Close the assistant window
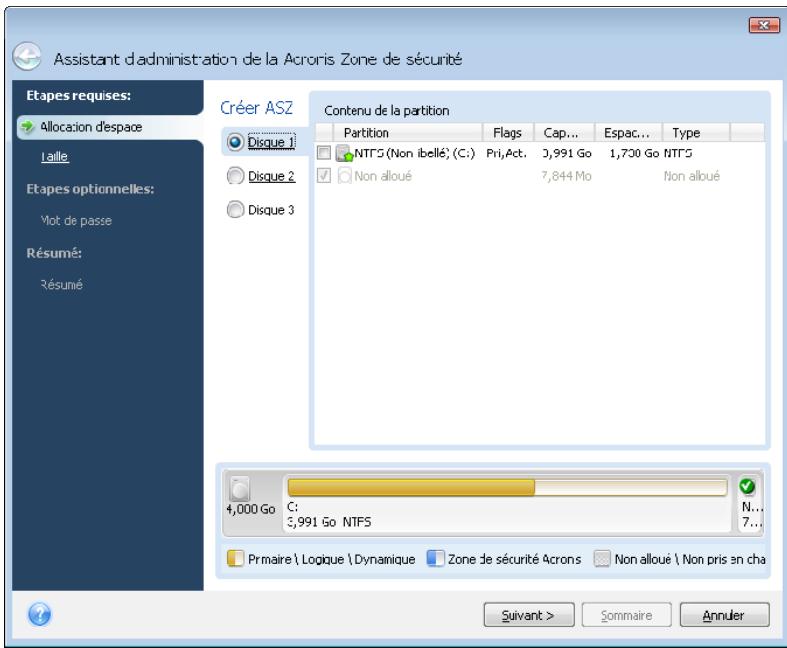The image size is (787, 648). click(764, 25)
